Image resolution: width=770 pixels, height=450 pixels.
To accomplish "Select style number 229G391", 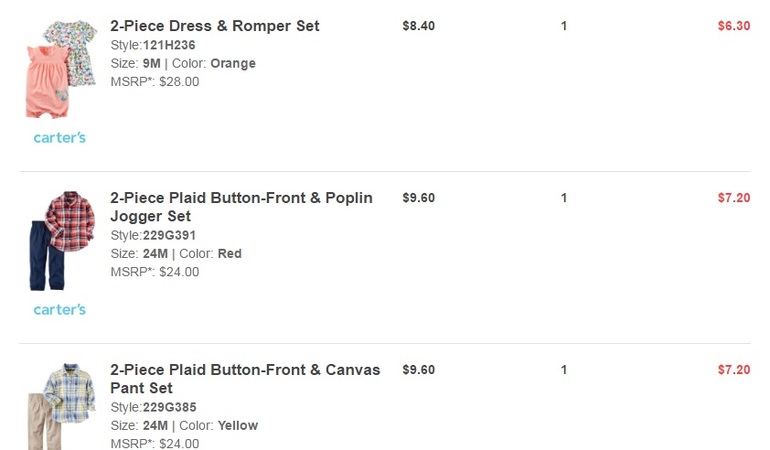I will pyautogui.click(x=168, y=235).
